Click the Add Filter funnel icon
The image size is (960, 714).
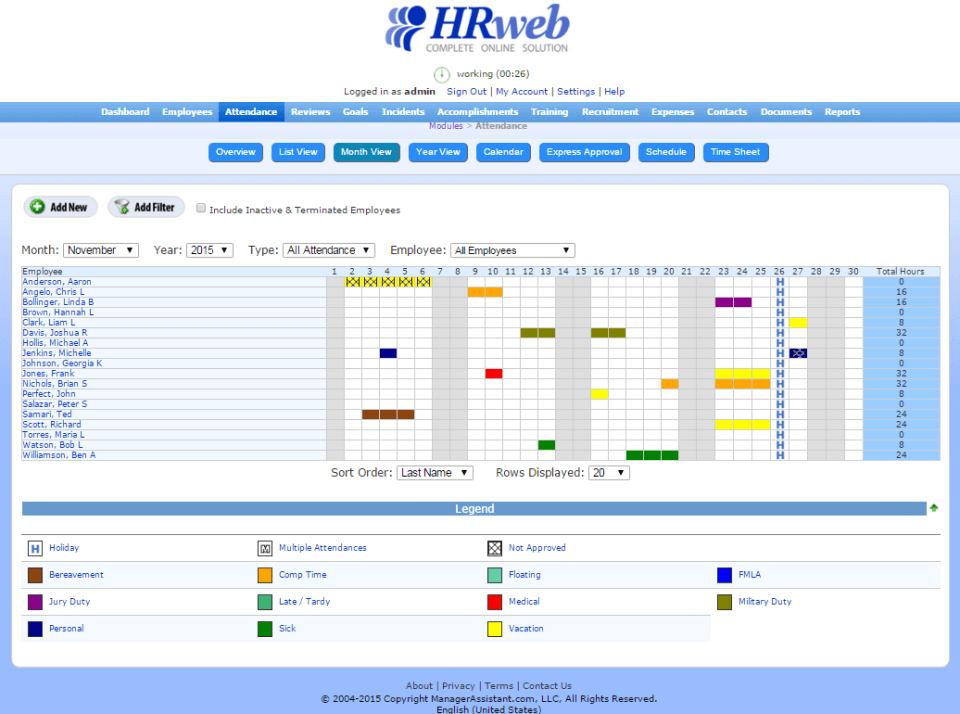pos(123,207)
